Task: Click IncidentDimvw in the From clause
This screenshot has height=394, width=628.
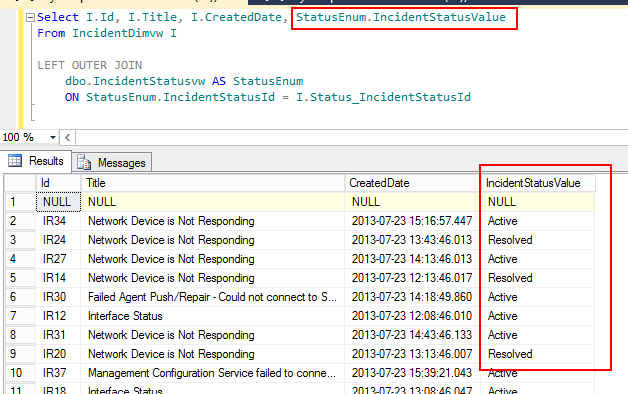Action: tap(118, 33)
